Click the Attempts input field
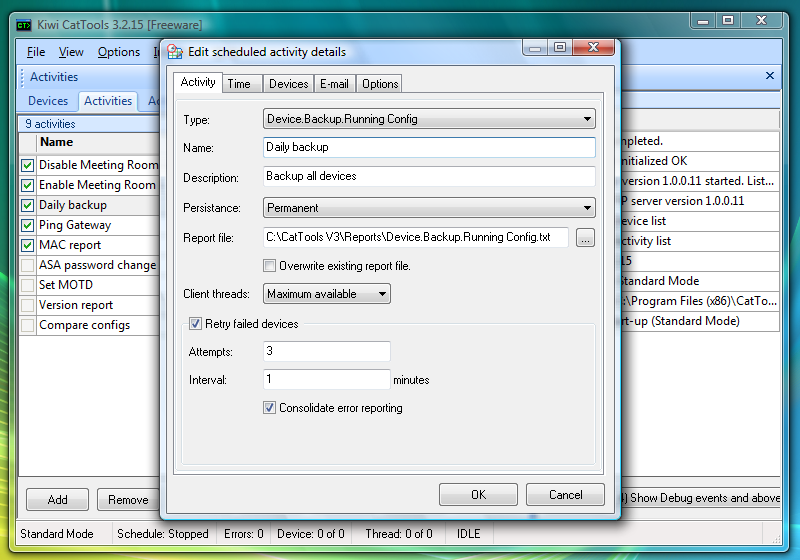This screenshot has width=800, height=560. pyautogui.click(x=327, y=351)
